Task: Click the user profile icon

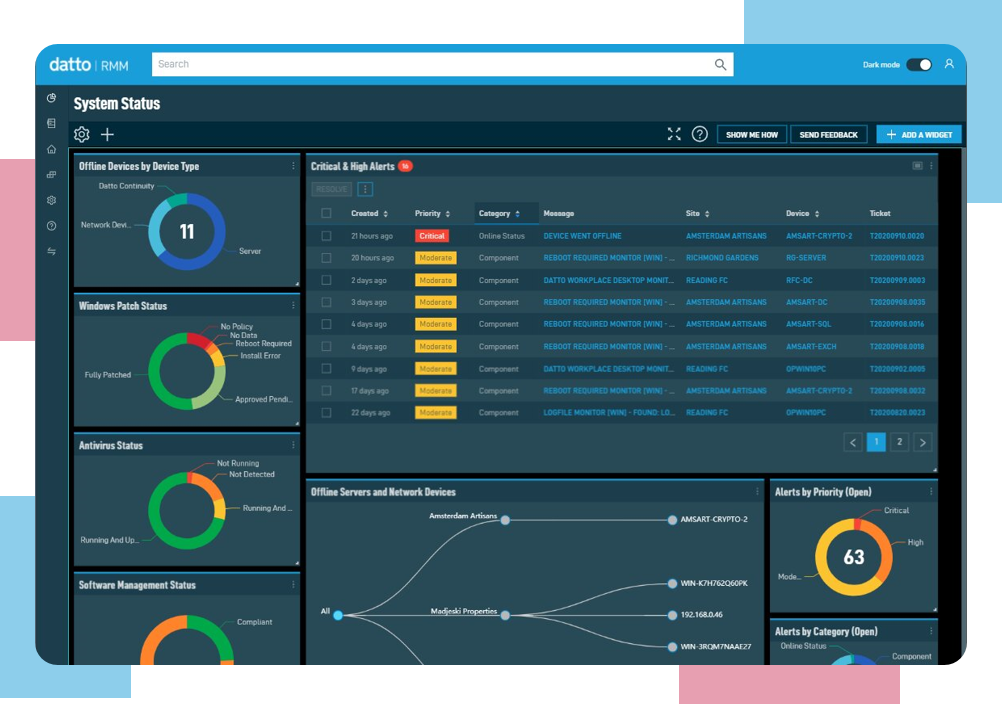Action: (949, 64)
